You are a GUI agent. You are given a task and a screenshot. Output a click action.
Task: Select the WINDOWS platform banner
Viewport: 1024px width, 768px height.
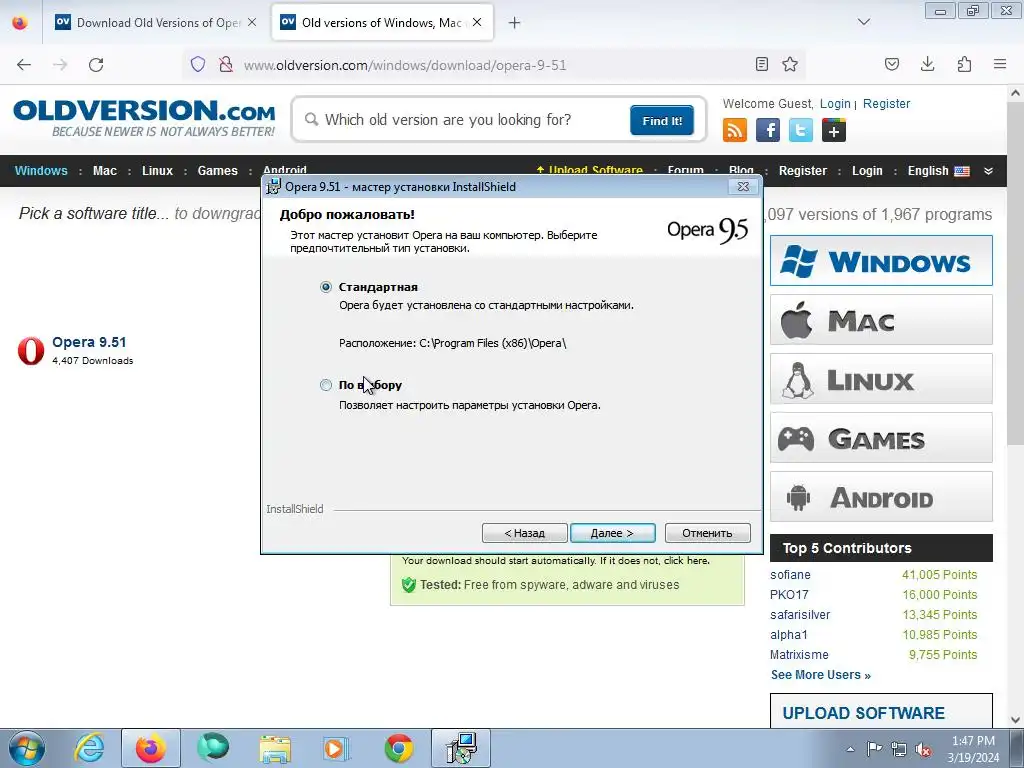pos(881,261)
